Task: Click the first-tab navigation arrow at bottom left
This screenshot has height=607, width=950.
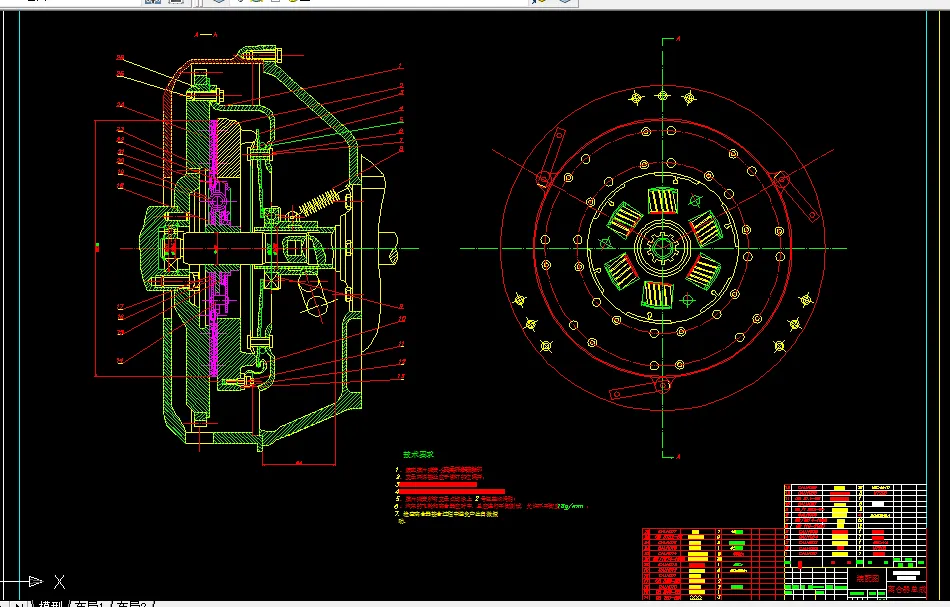Action: coord(5,604)
